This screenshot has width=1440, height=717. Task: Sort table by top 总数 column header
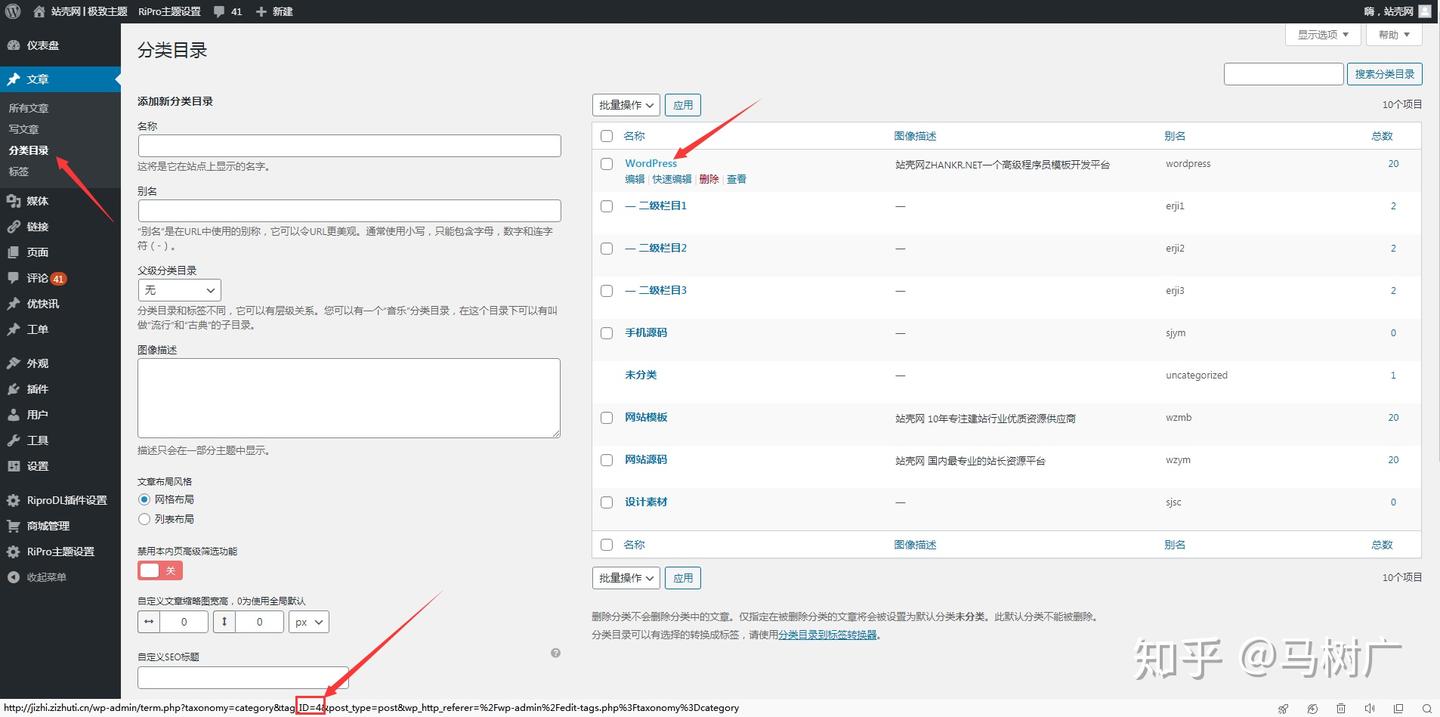click(x=1382, y=136)
